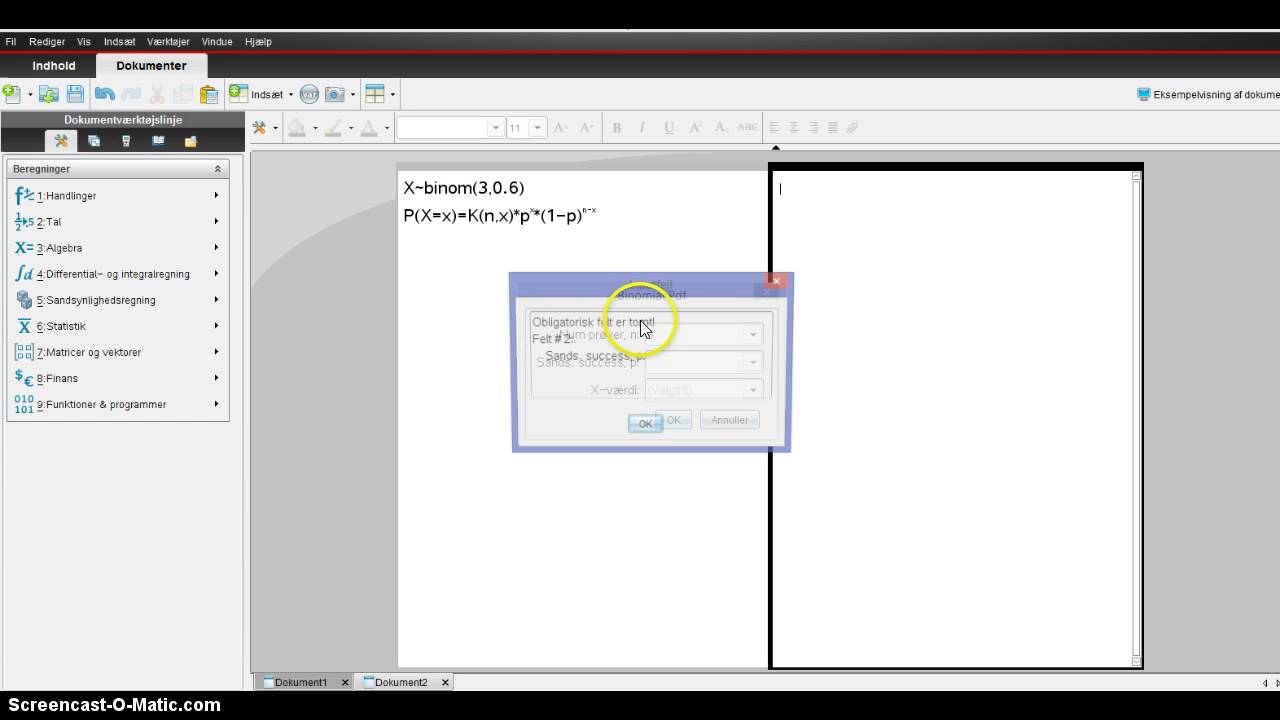Open the document folder icon
This screenshot has height=720, width=1280.
(x=48, y=94)
